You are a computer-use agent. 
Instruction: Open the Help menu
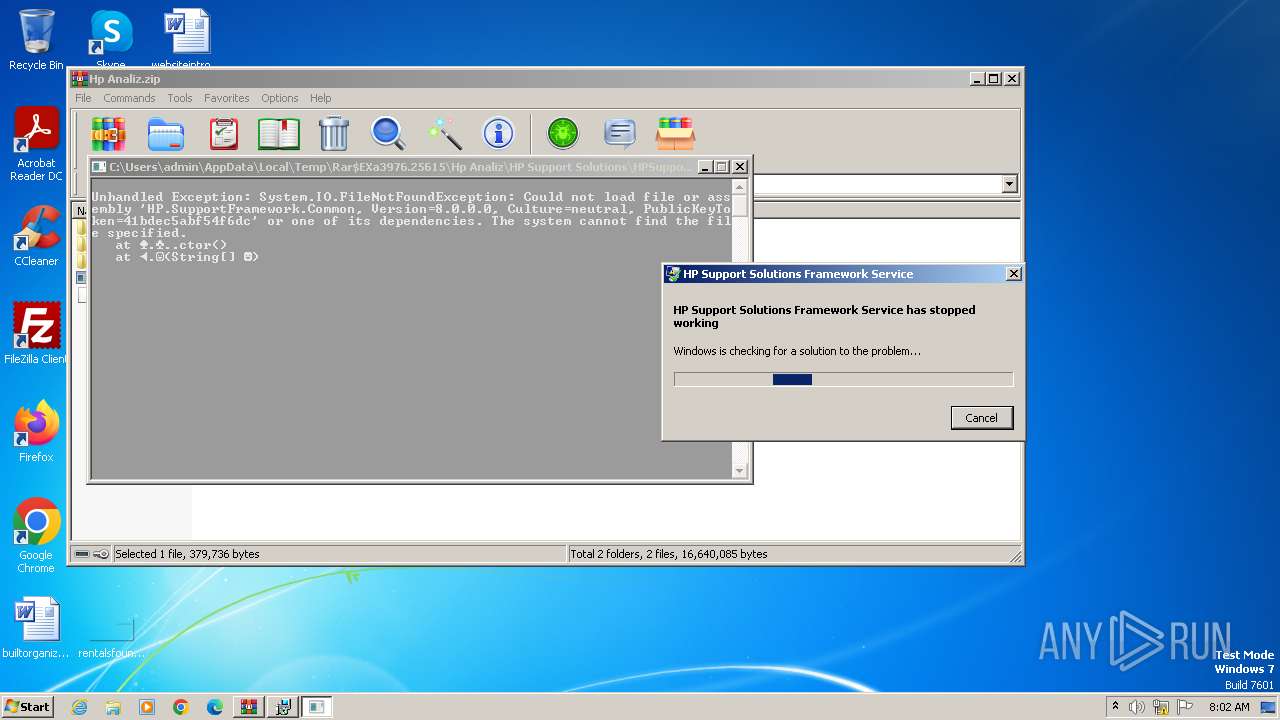point(320,98)
